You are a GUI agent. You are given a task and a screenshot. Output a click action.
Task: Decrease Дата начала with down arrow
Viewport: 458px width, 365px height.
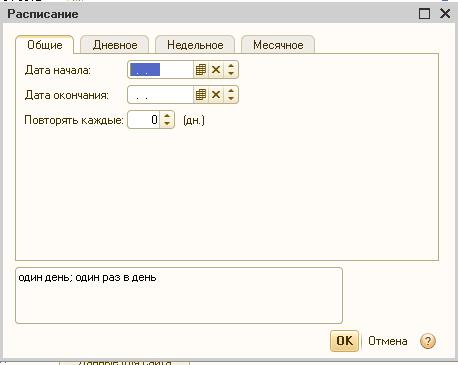point(231,74)
